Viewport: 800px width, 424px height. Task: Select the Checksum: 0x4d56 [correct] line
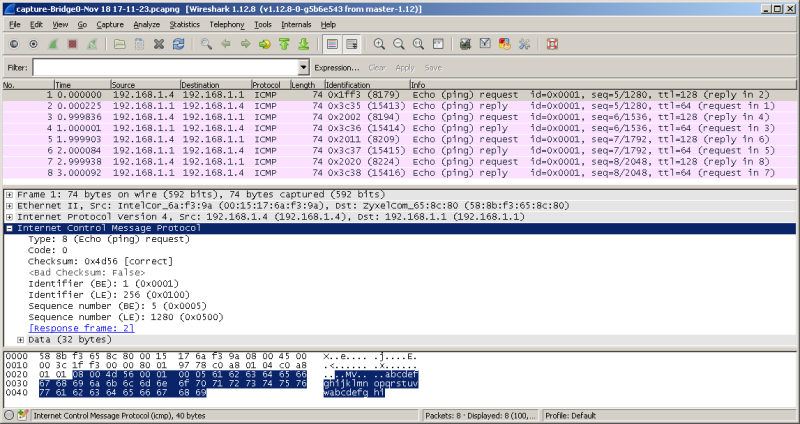click(101, 261)
